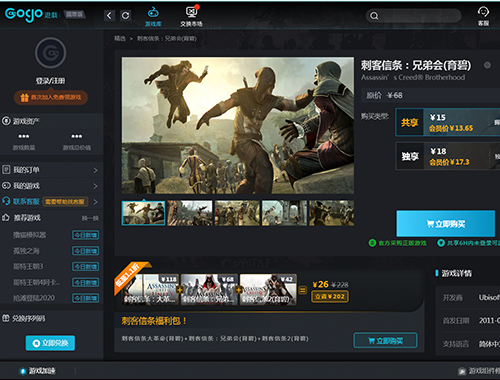Open recommended game 哥特王朝4阿卡
The image size is (500, 380).
(x=37, y=282)
